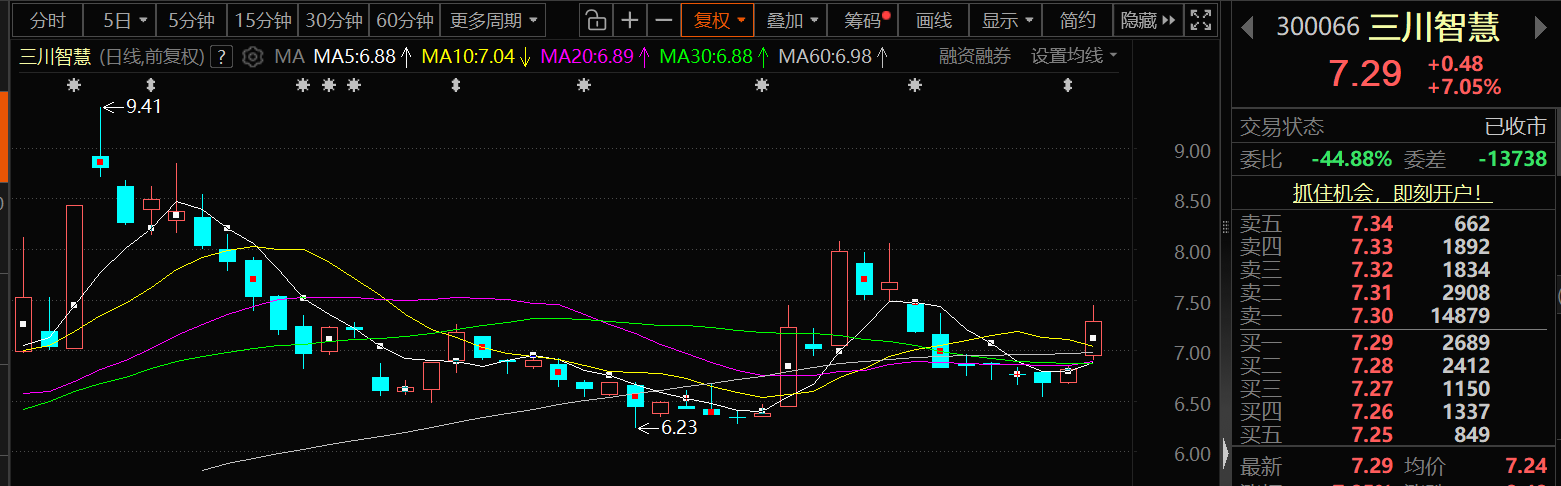
Task: Click the question mark help icon
Action: coord(223,57)
